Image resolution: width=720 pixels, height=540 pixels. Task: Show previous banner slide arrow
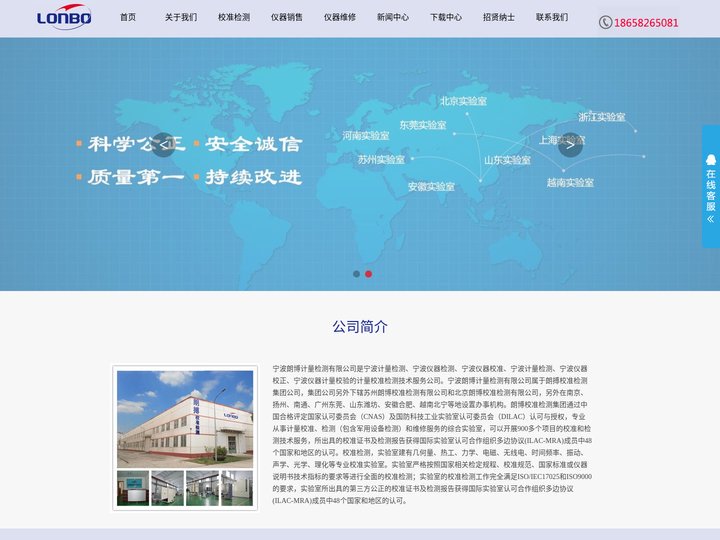tap(164, 145)
